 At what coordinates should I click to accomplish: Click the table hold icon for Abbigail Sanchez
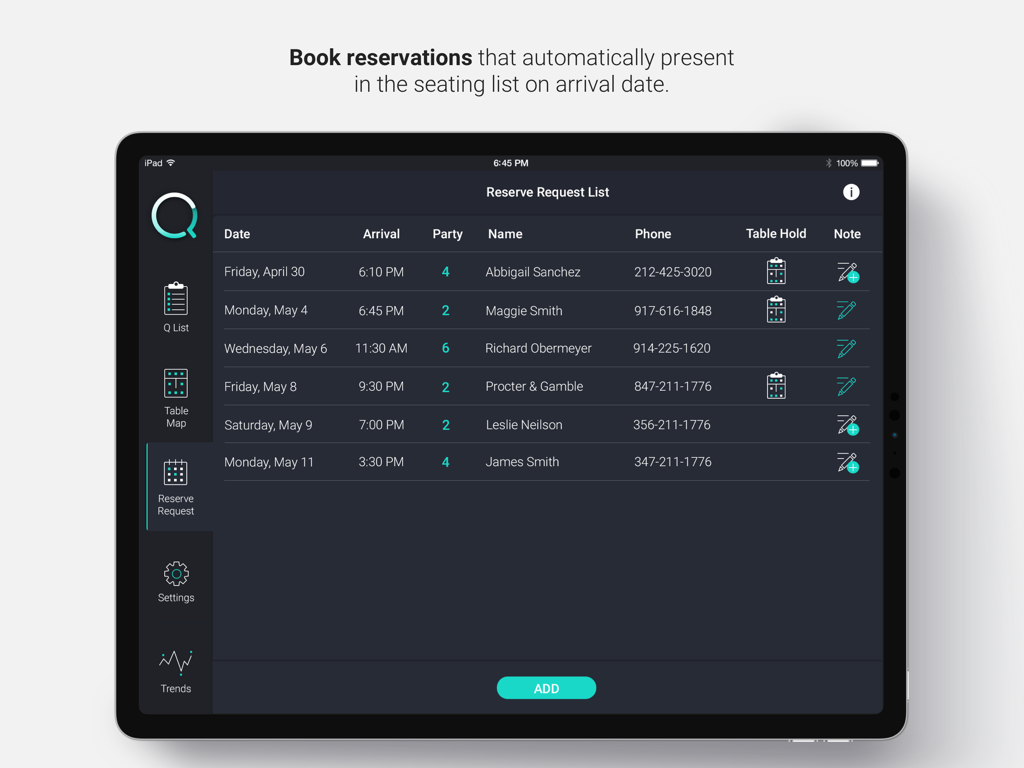tap(776, 271)
